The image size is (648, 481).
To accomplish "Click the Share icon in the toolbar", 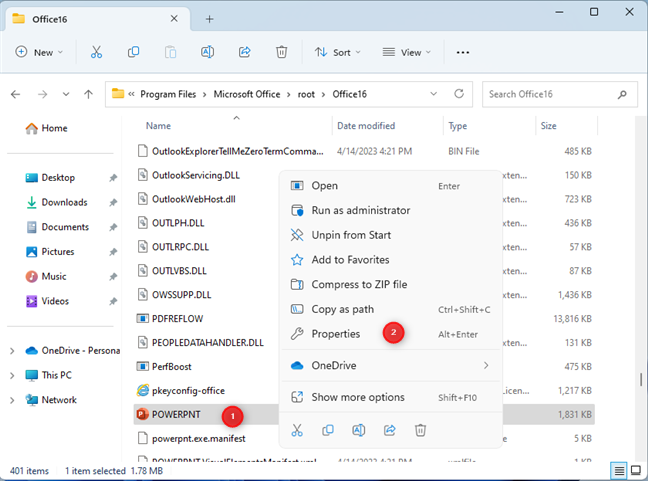I will [245, 52].
